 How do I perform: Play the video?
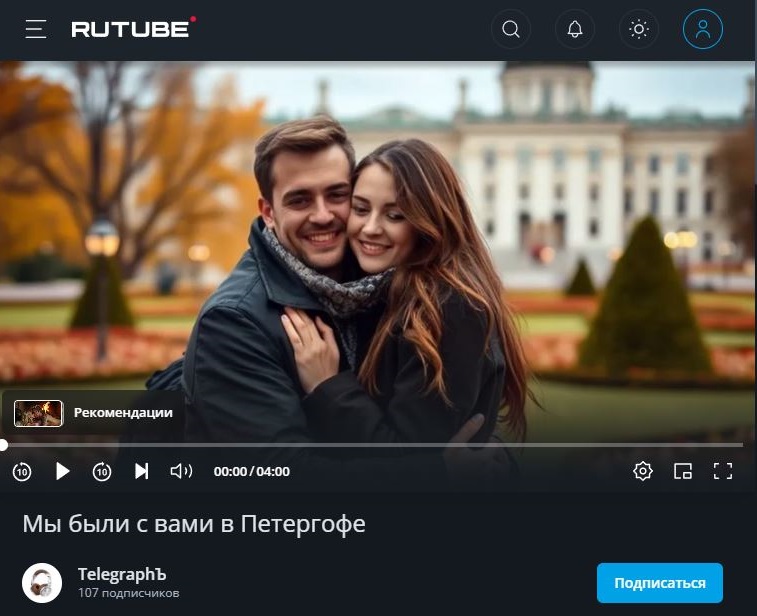point(62,471)
